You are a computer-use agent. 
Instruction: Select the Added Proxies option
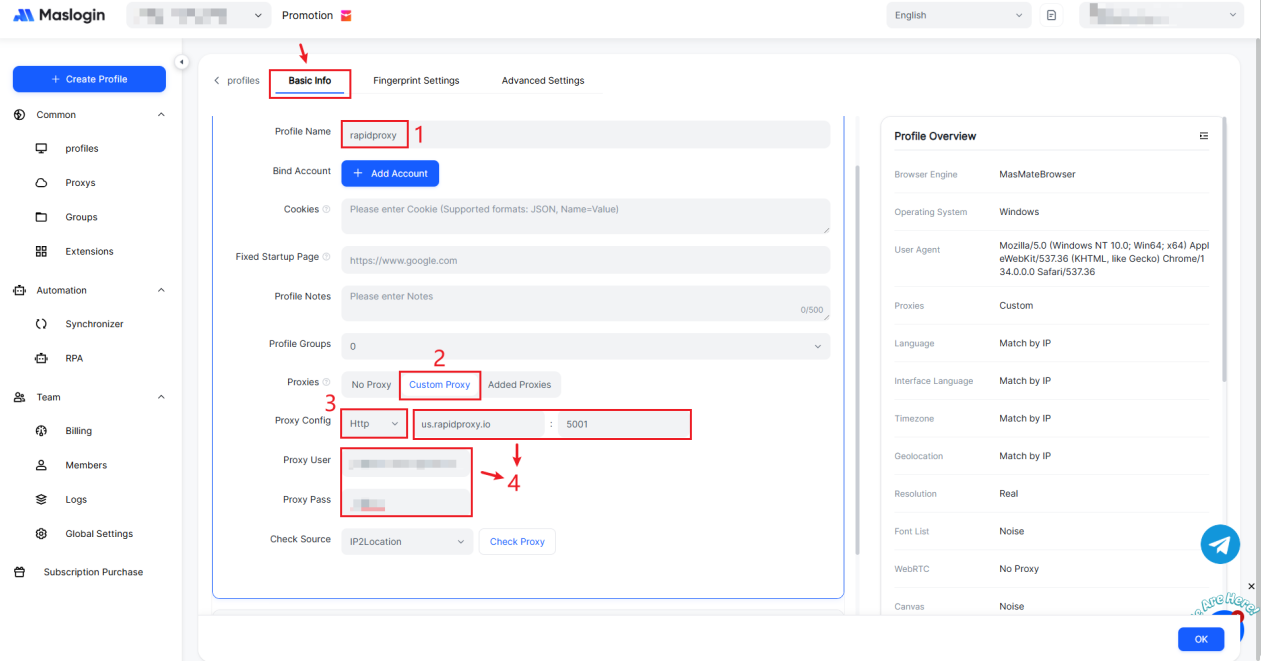click(519, 385)
